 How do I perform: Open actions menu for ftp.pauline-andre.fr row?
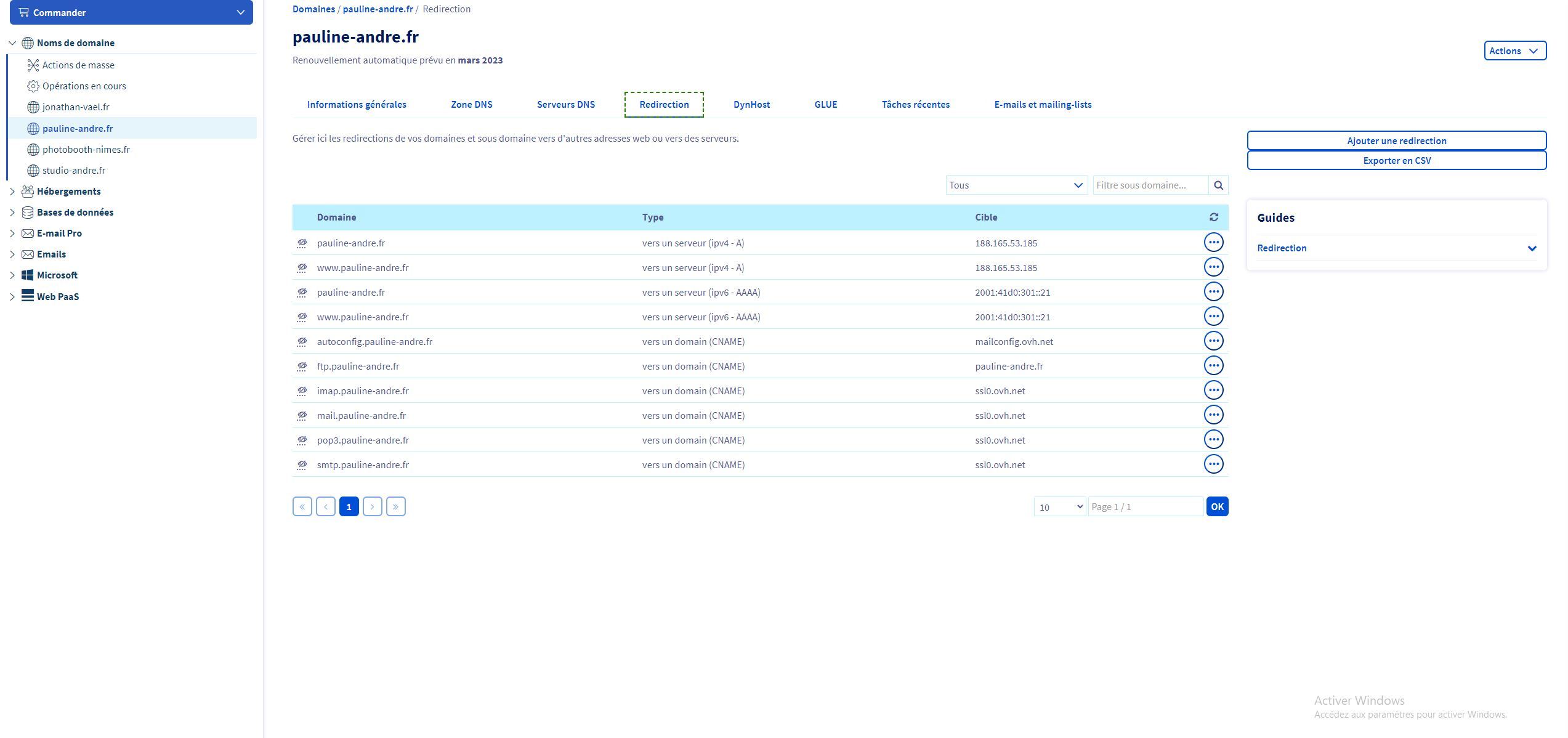[x=1213, y=365]
